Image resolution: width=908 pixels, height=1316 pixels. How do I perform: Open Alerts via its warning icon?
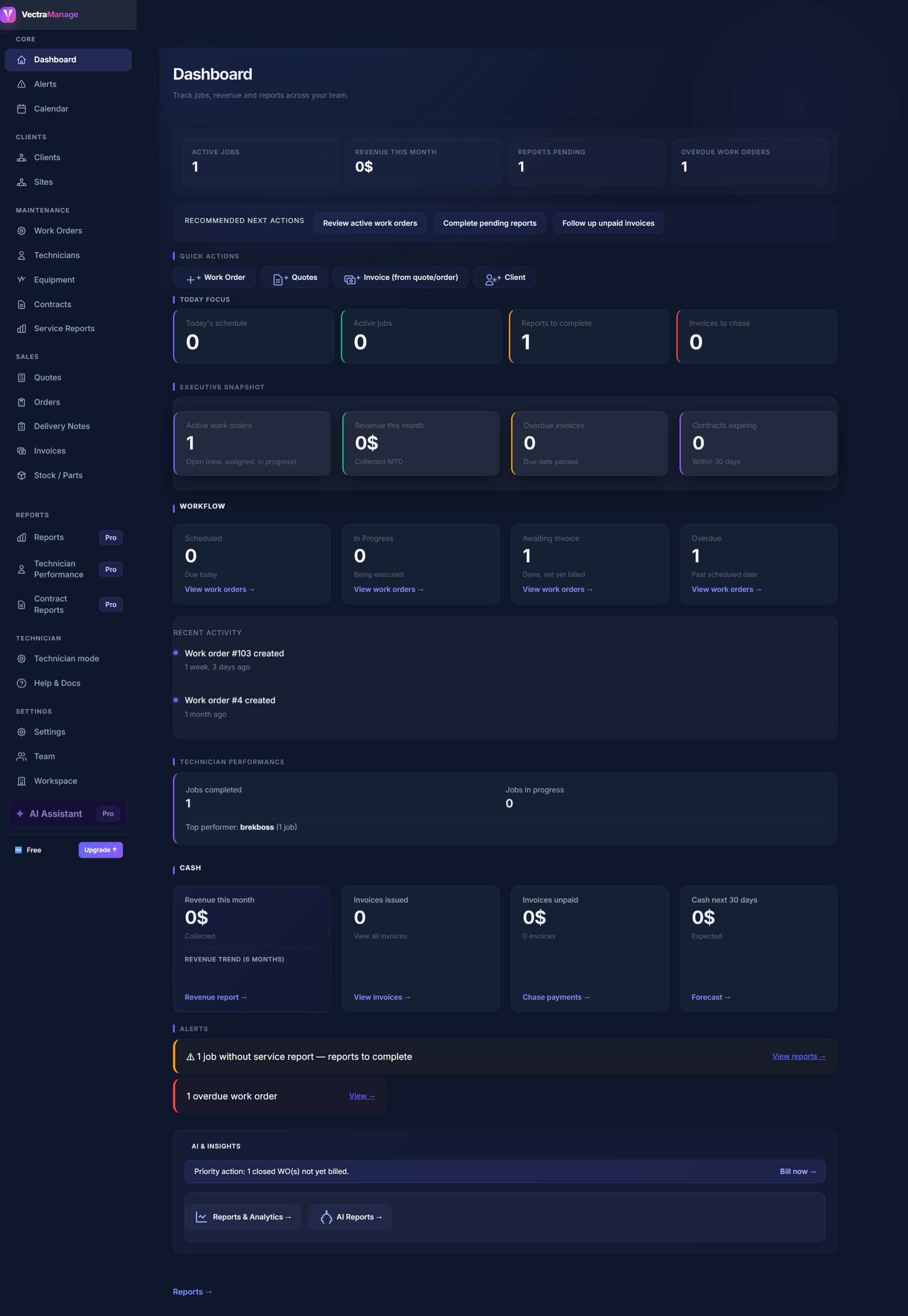tap(22, 84)
